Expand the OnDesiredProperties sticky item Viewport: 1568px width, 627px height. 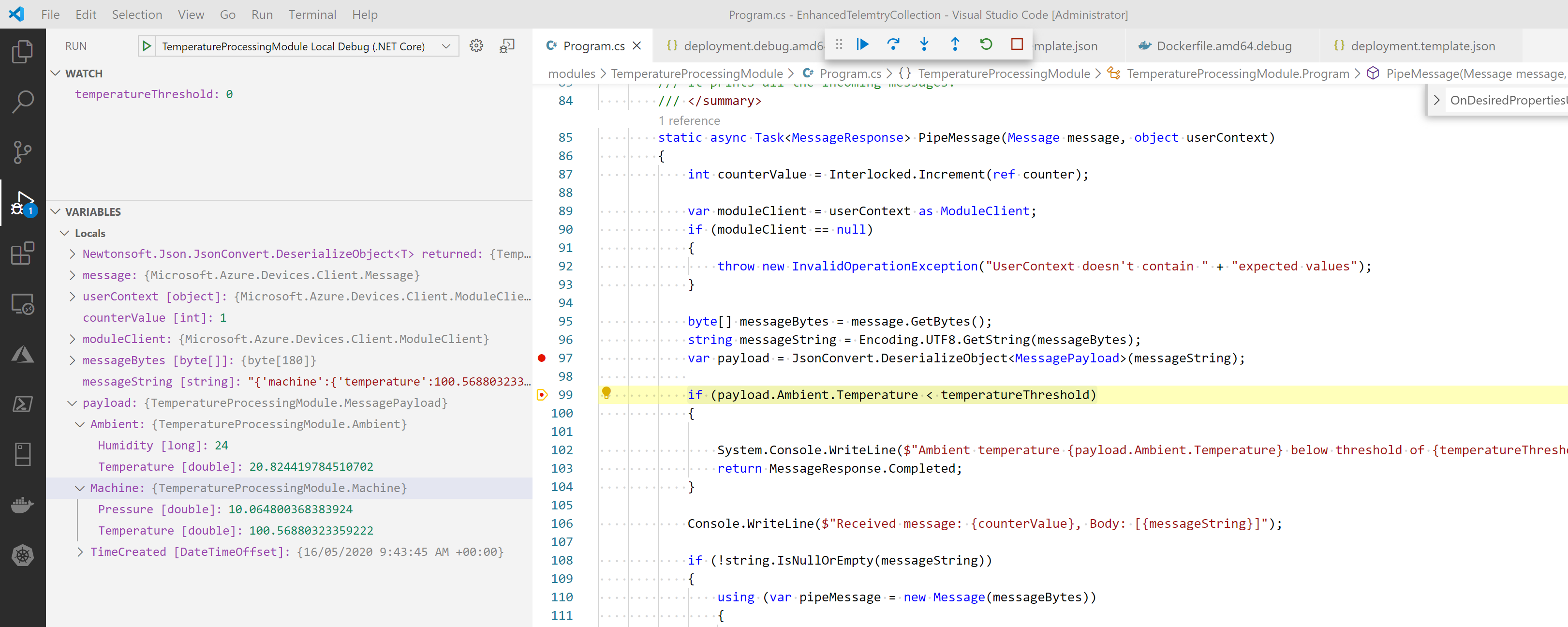pos(1436,101)
